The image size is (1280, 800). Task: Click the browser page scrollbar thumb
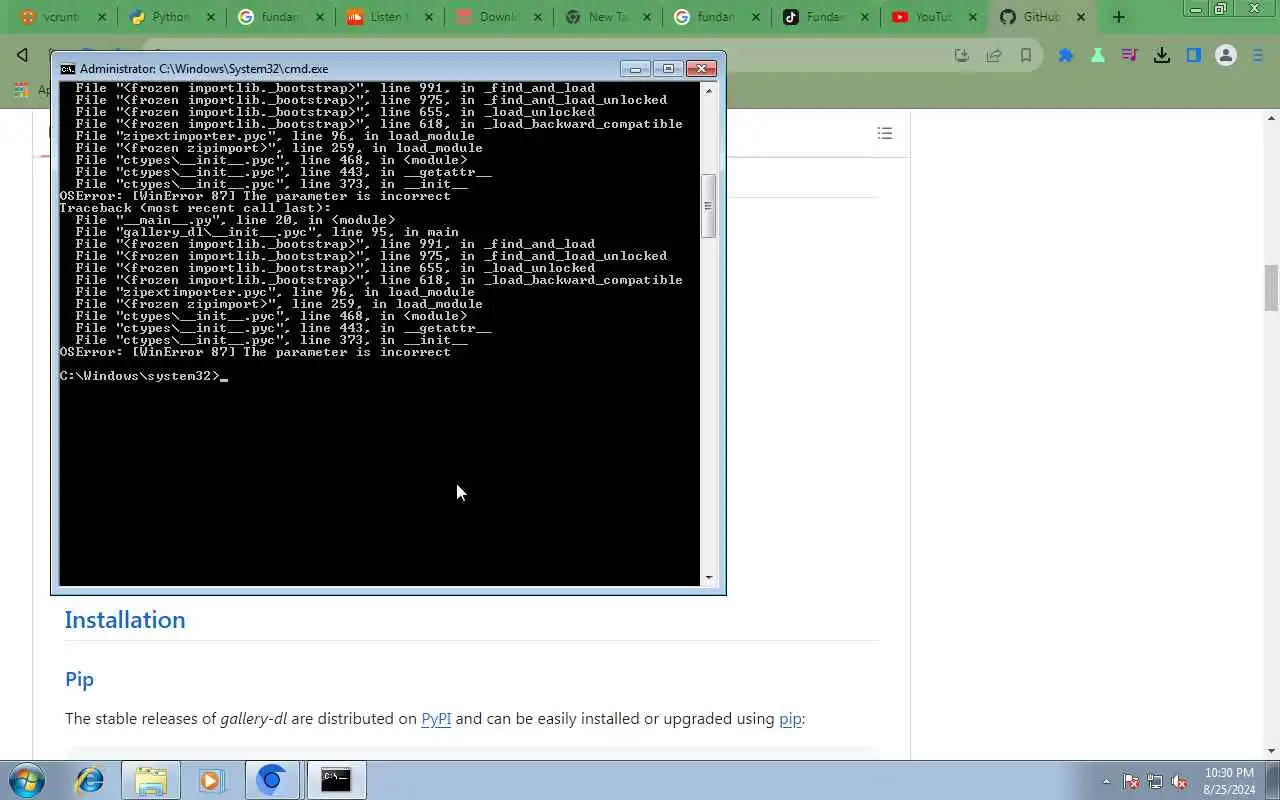[1271, 288]
